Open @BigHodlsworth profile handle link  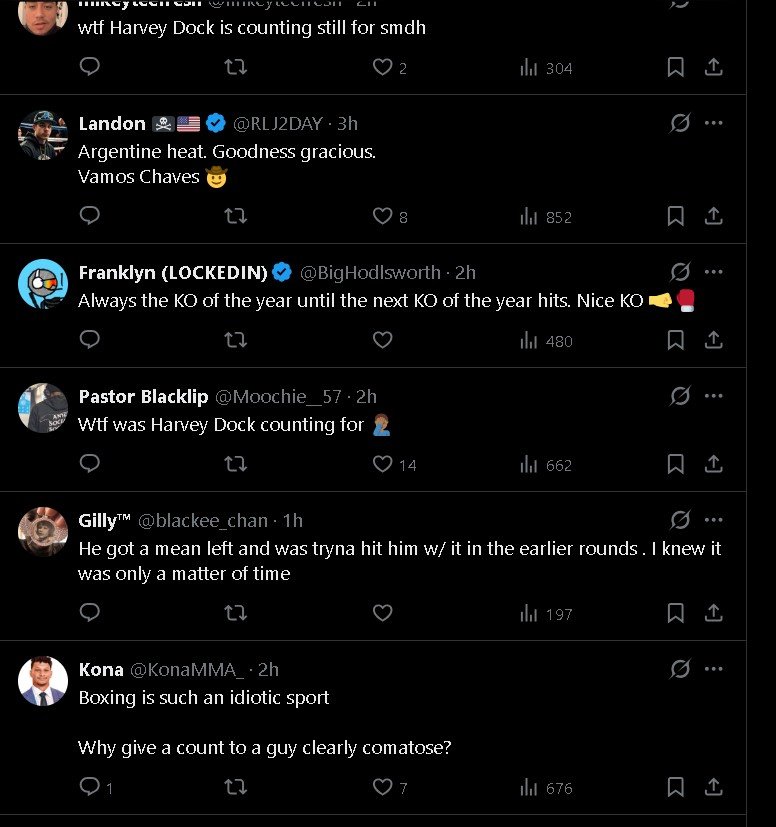tap(370, 273)
